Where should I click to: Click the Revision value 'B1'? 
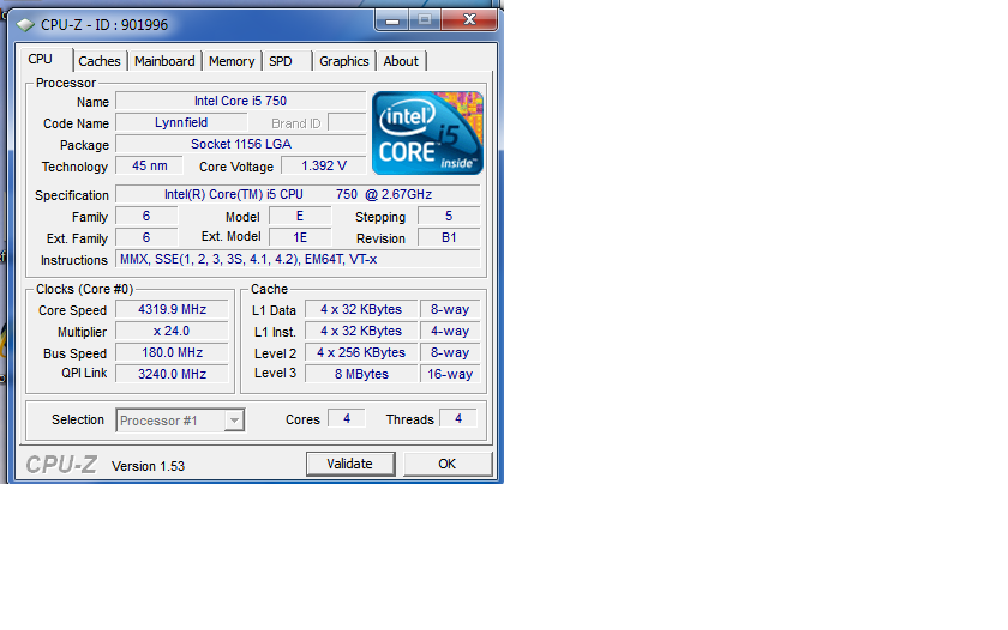click(x=449, y=238)
